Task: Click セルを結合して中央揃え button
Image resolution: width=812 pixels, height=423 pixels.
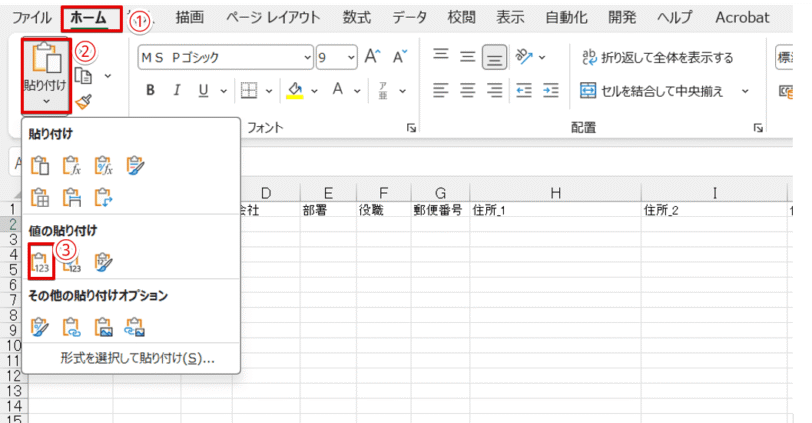Action: (x=651, y=91)
